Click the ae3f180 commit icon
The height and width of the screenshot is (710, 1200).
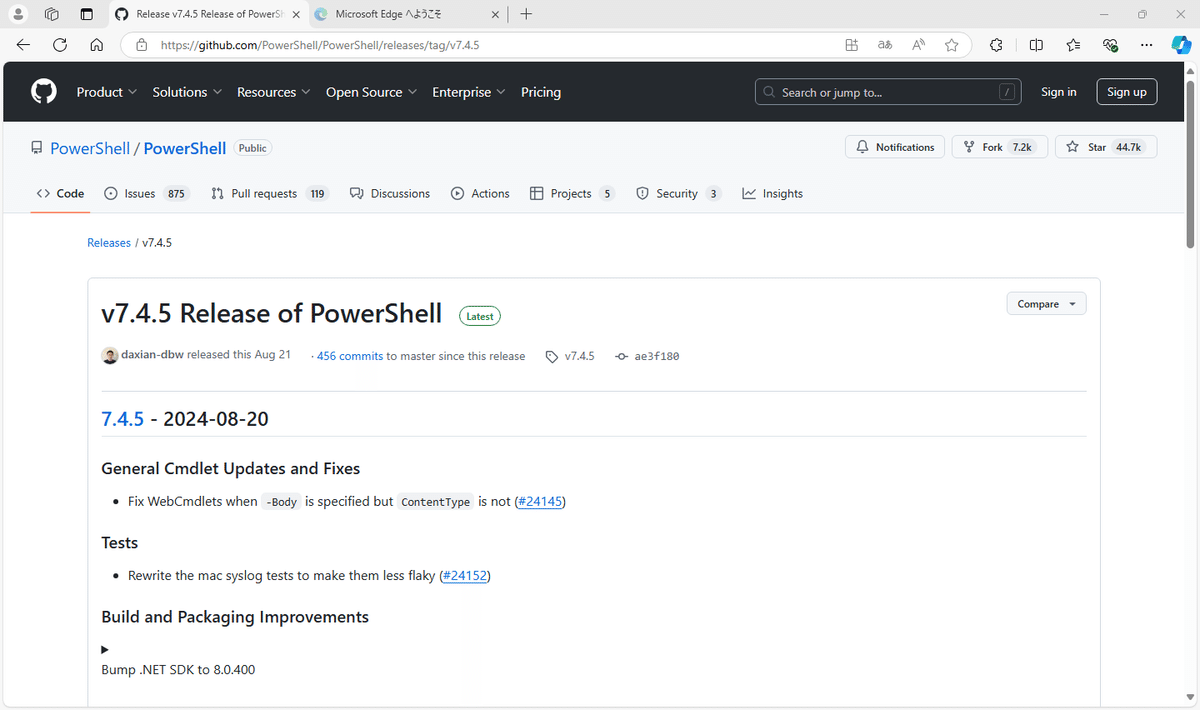(x=622, y=356)
